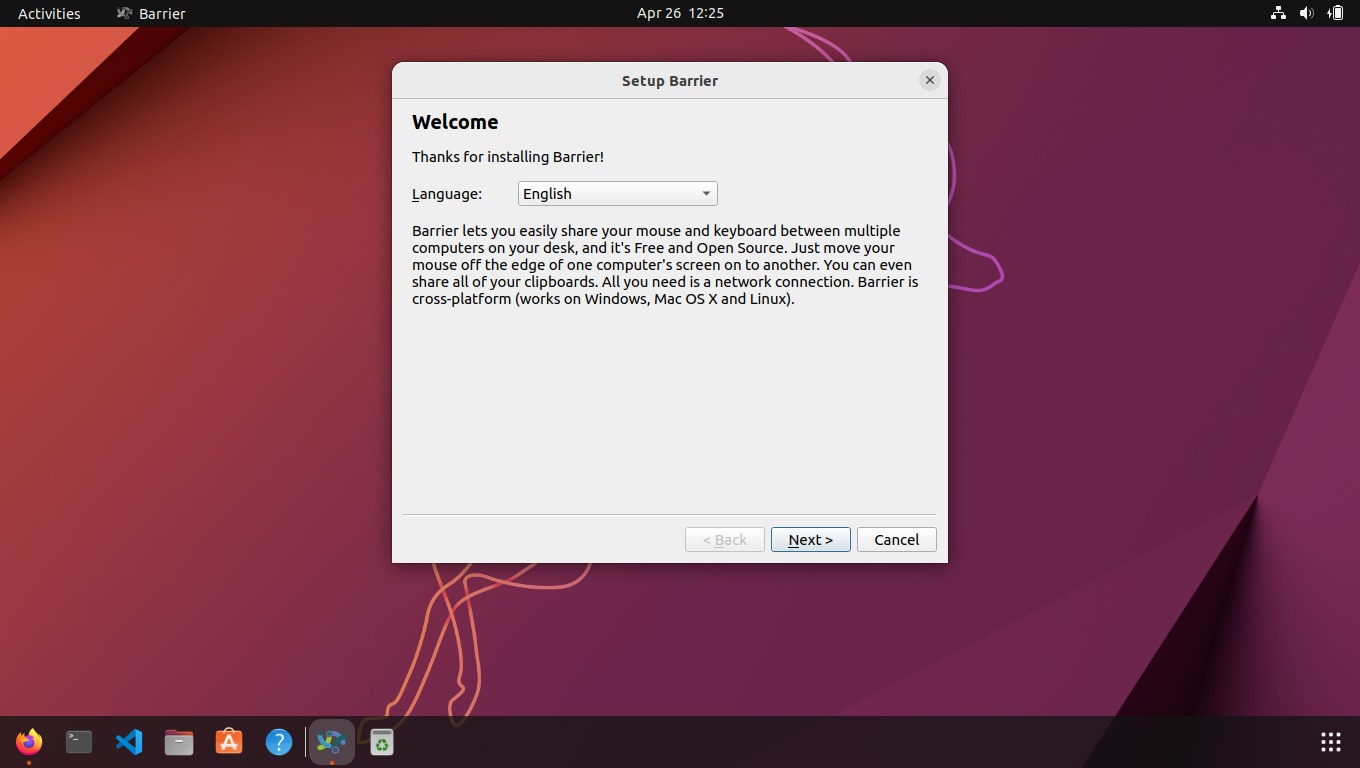Viewport: 1360px width, 768px height.
Task: Open the Files application
Action: click(178, 742)
